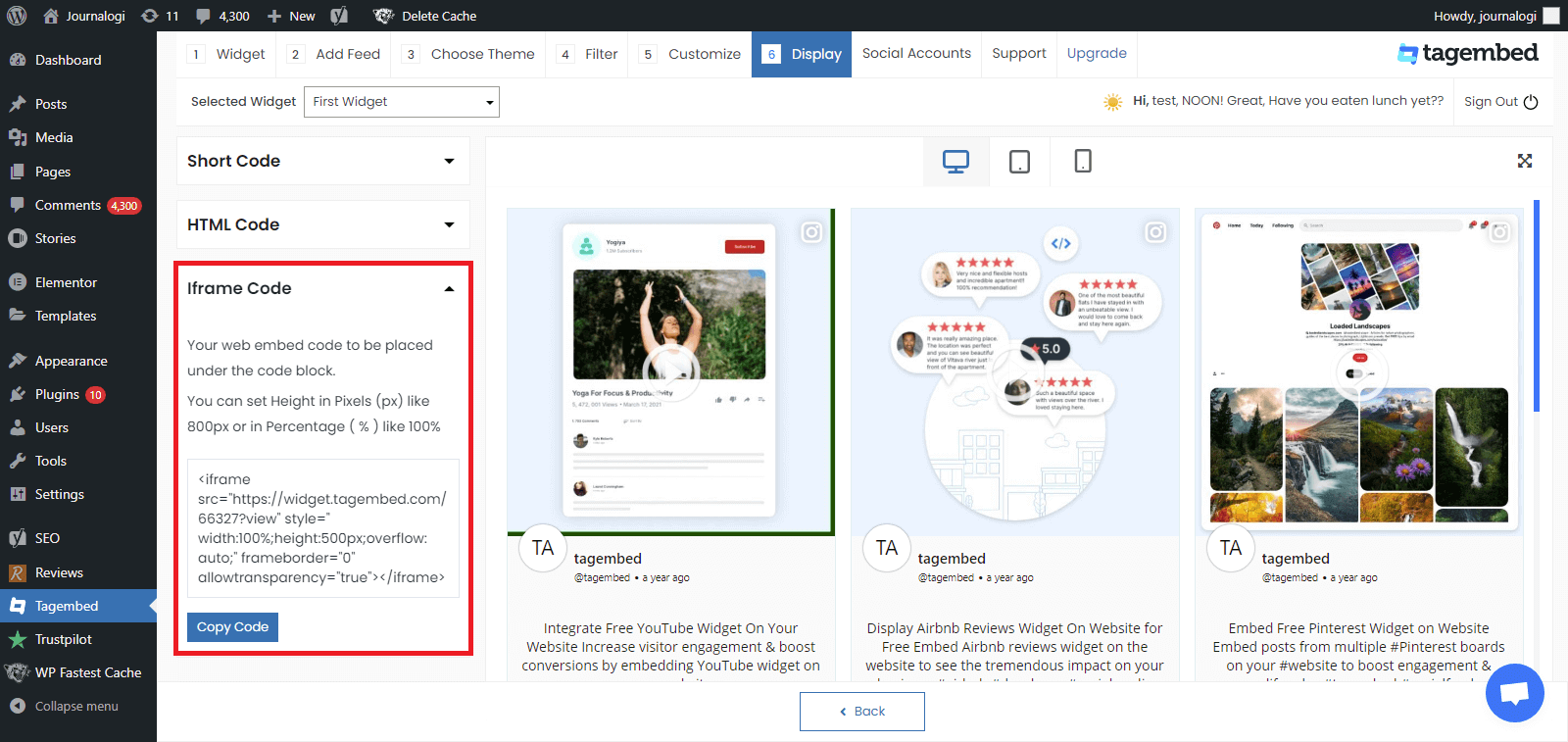Screen dimensions: 1568x742
Task: Open updates counter showing 11
Action: [160, 16]
